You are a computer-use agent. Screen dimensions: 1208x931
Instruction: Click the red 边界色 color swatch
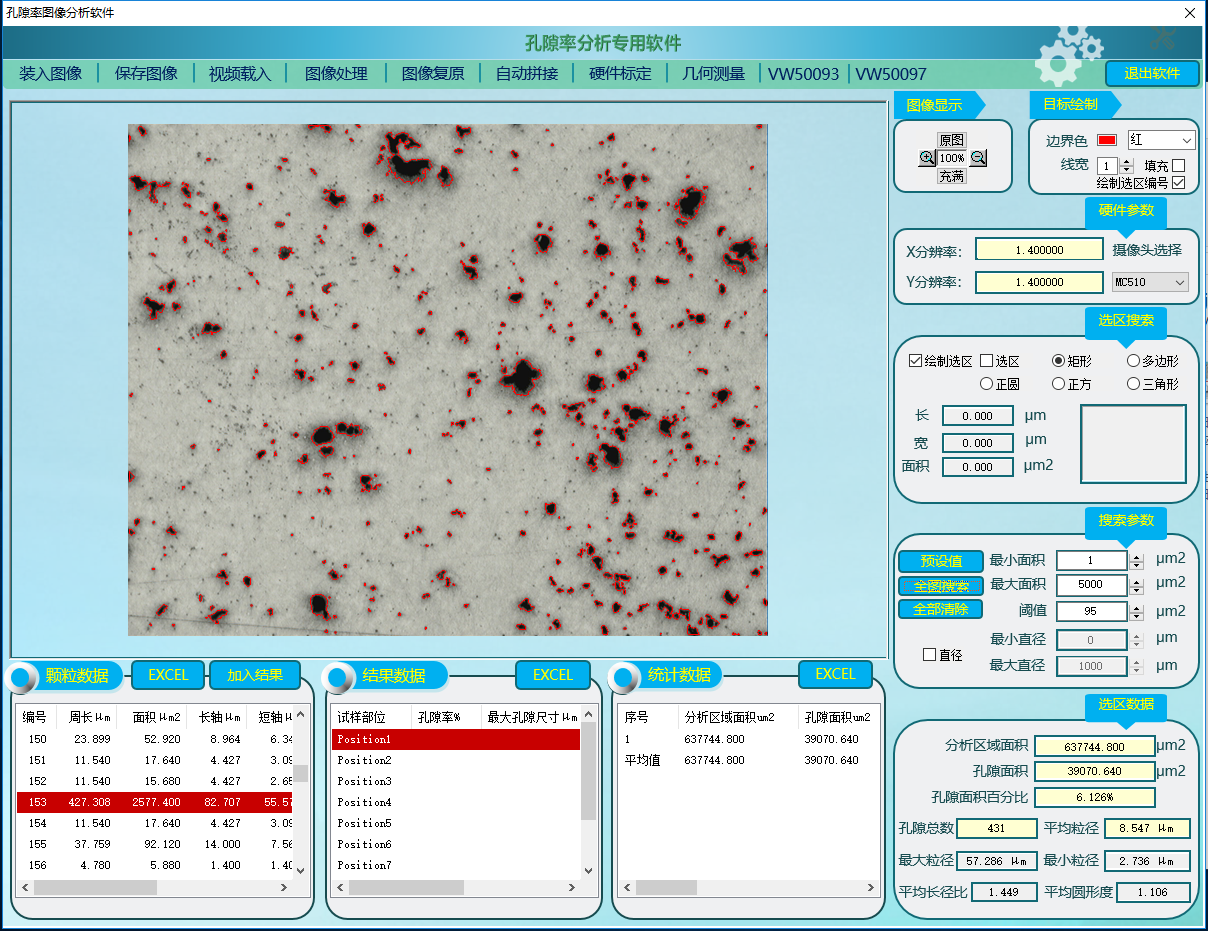pos(1107,141)
